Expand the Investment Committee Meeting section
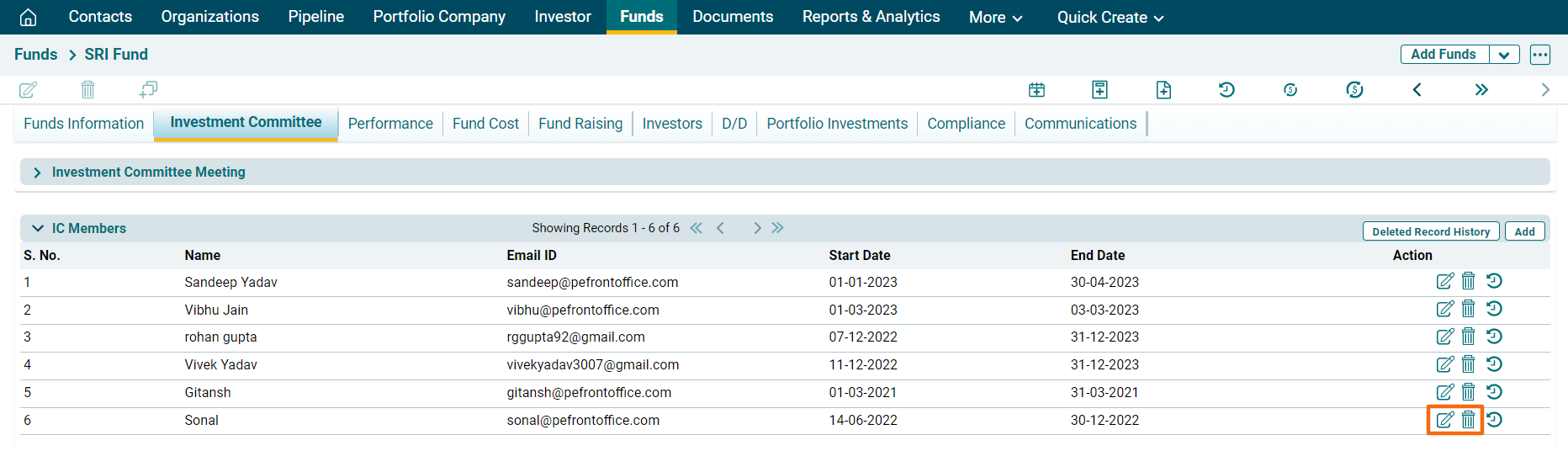 click(37, 172)
